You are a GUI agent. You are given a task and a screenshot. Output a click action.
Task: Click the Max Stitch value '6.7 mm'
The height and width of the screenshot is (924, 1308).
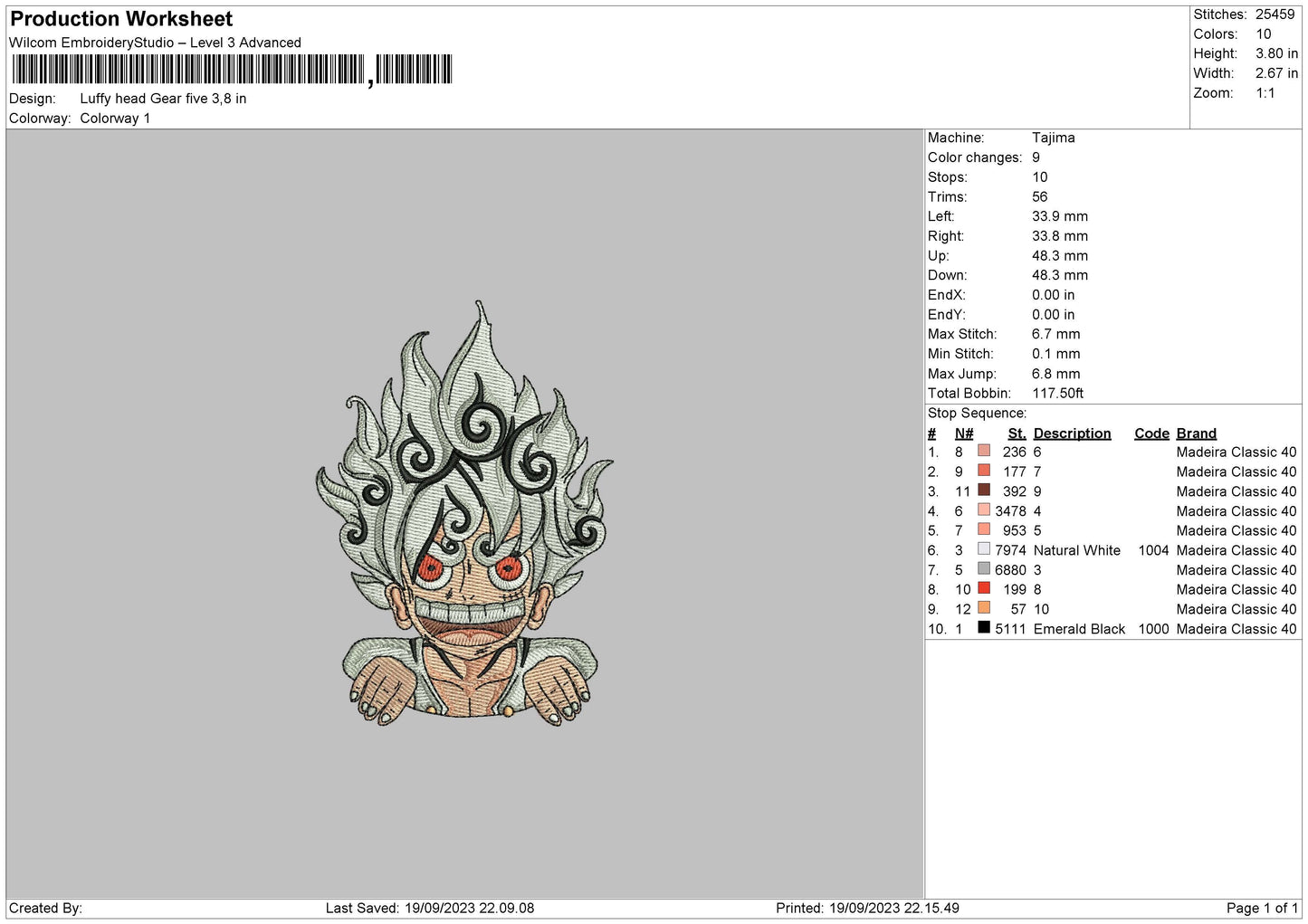click(x=1056, y=334)
